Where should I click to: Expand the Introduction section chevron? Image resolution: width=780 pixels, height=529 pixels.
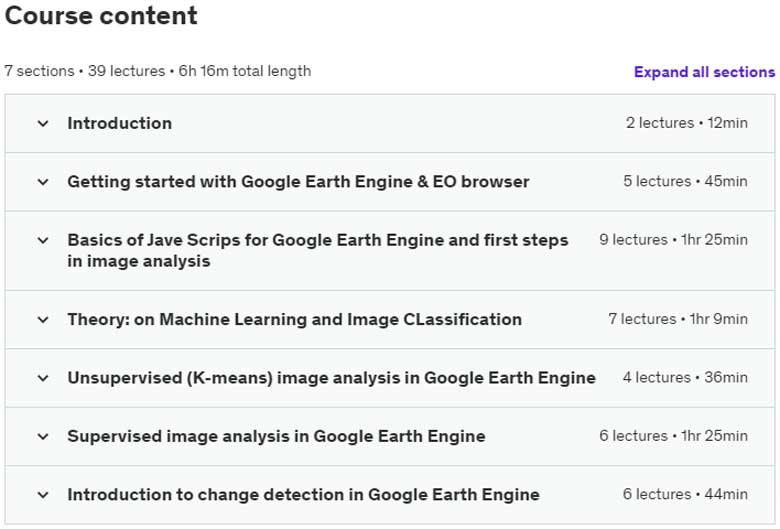click(x=43, y=123)
